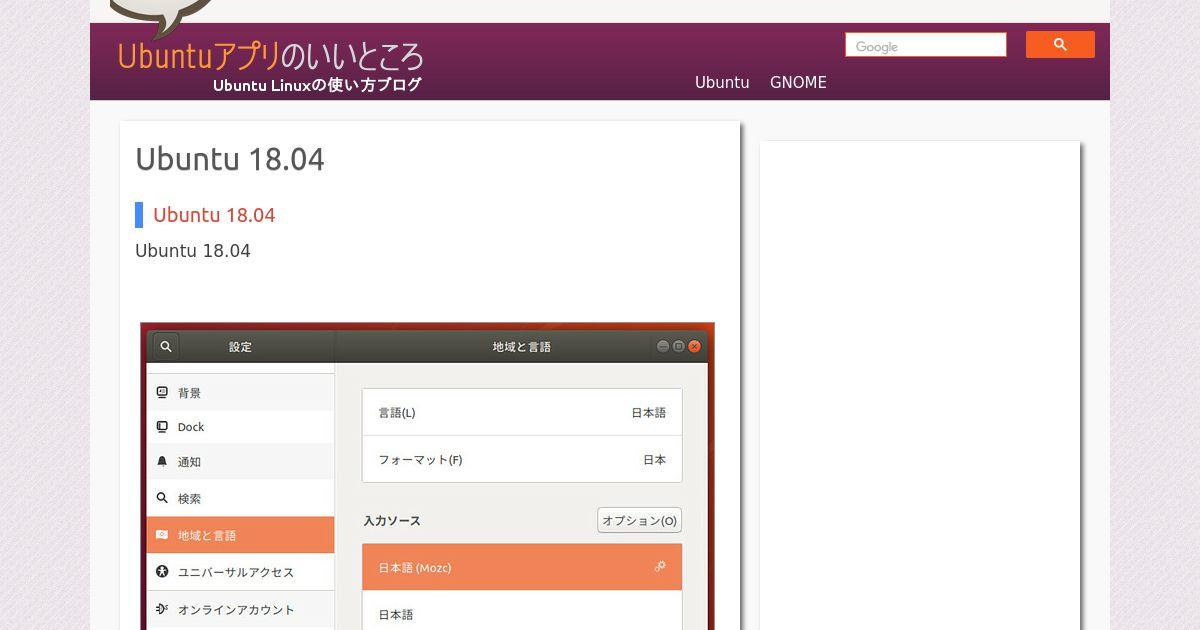Maximize the settings window
The height and width of the screenshot is (630, 1200).
(679, 346)
